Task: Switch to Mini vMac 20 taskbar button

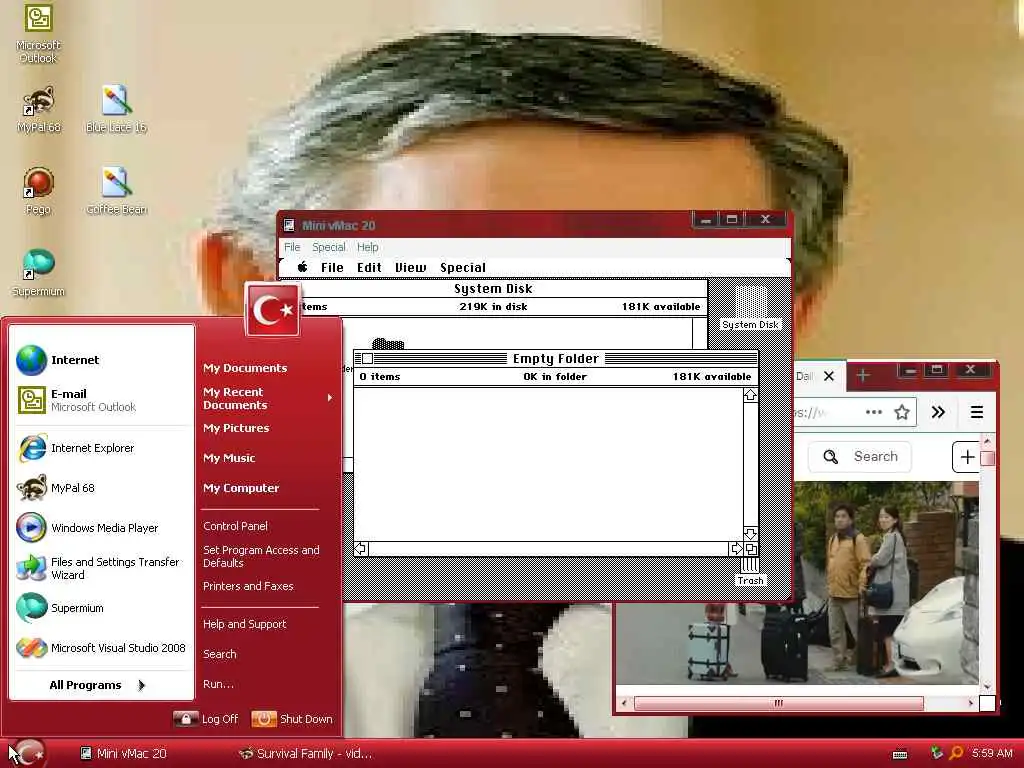Action: coord(124,754)
